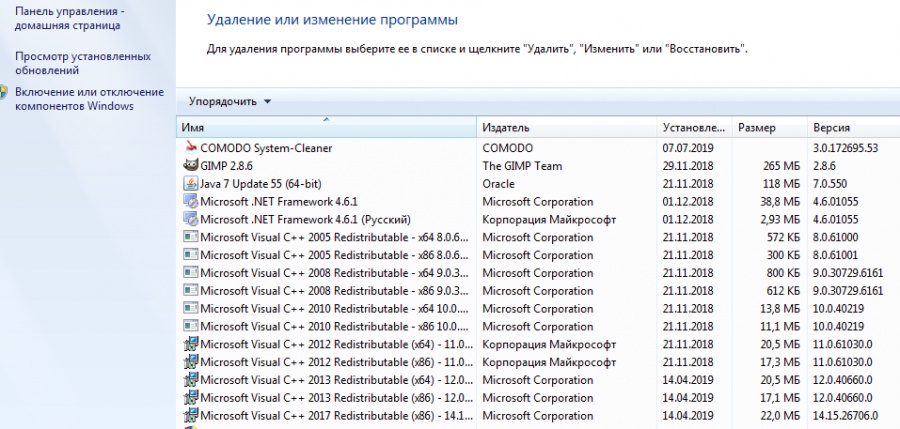Click icon of Visual C++ 2017 (x86) row
The height and width of the screenshot is (429, 900).
pos(191,416)
